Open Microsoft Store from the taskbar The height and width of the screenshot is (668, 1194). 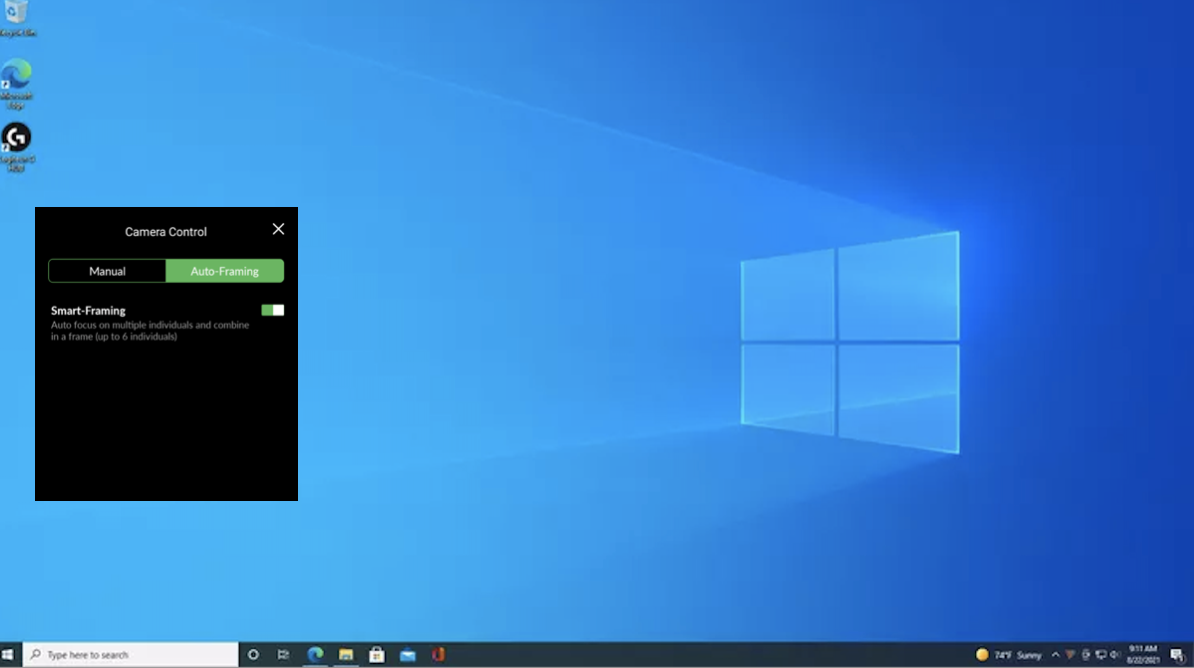coord(377,654)
